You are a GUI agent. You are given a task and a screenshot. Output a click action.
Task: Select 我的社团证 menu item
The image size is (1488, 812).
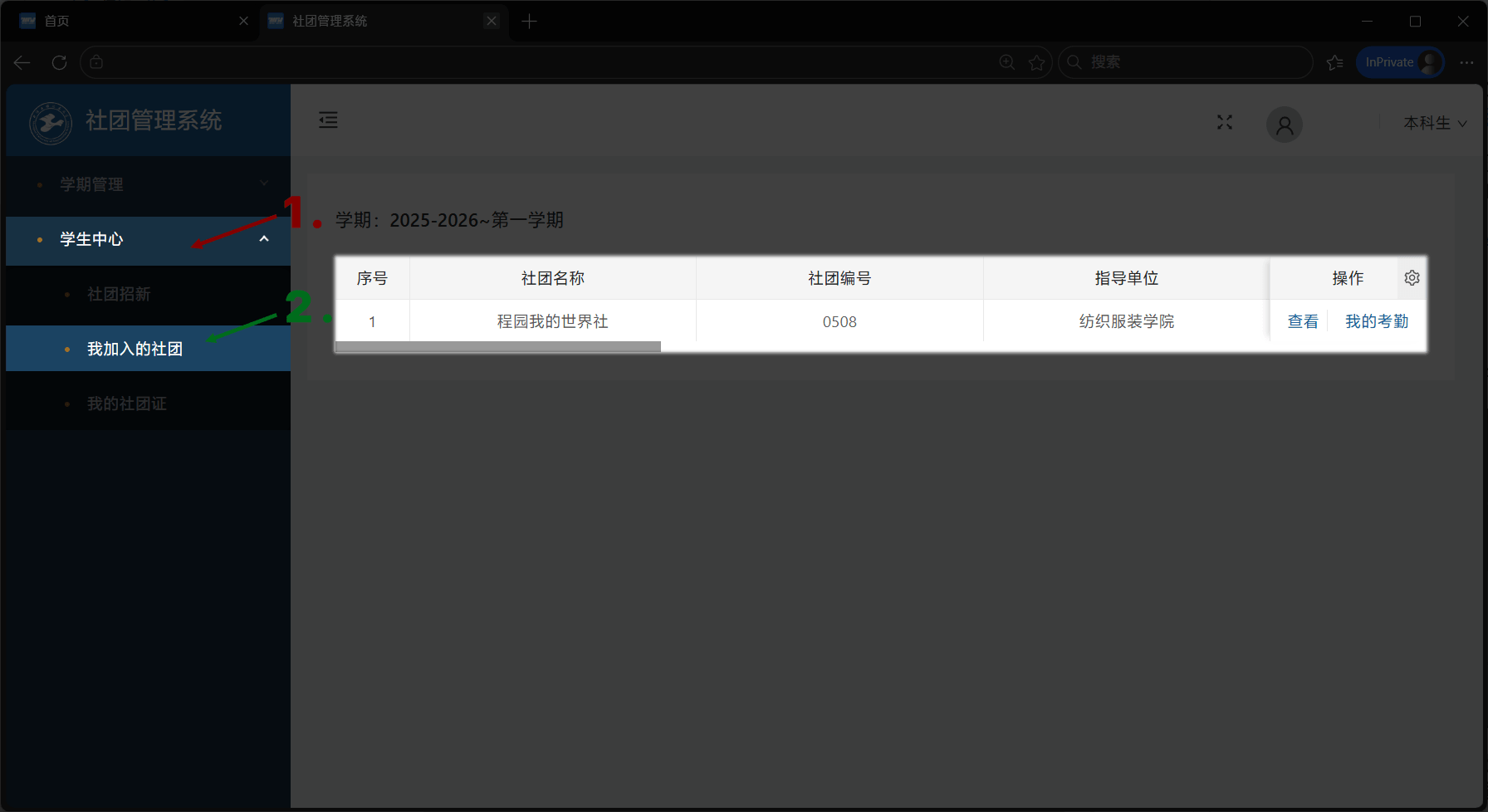pyautogui.click(x=126, y=404)
